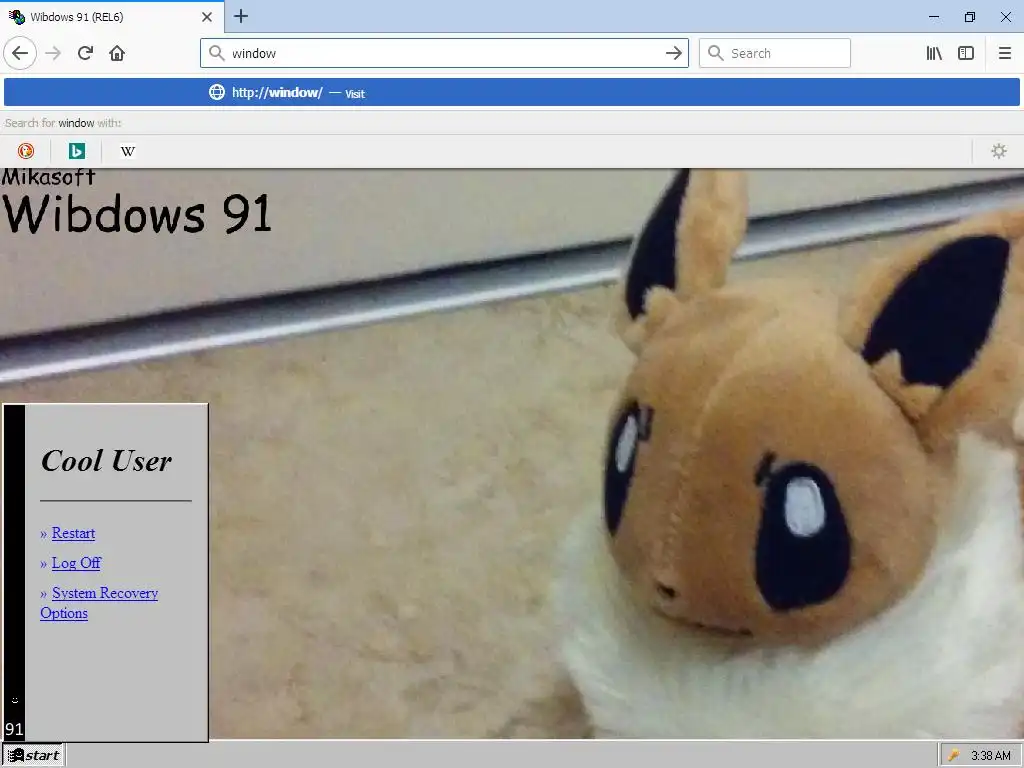
Task: Click the '91' label on the start menu strip
Action: [14, 729]
